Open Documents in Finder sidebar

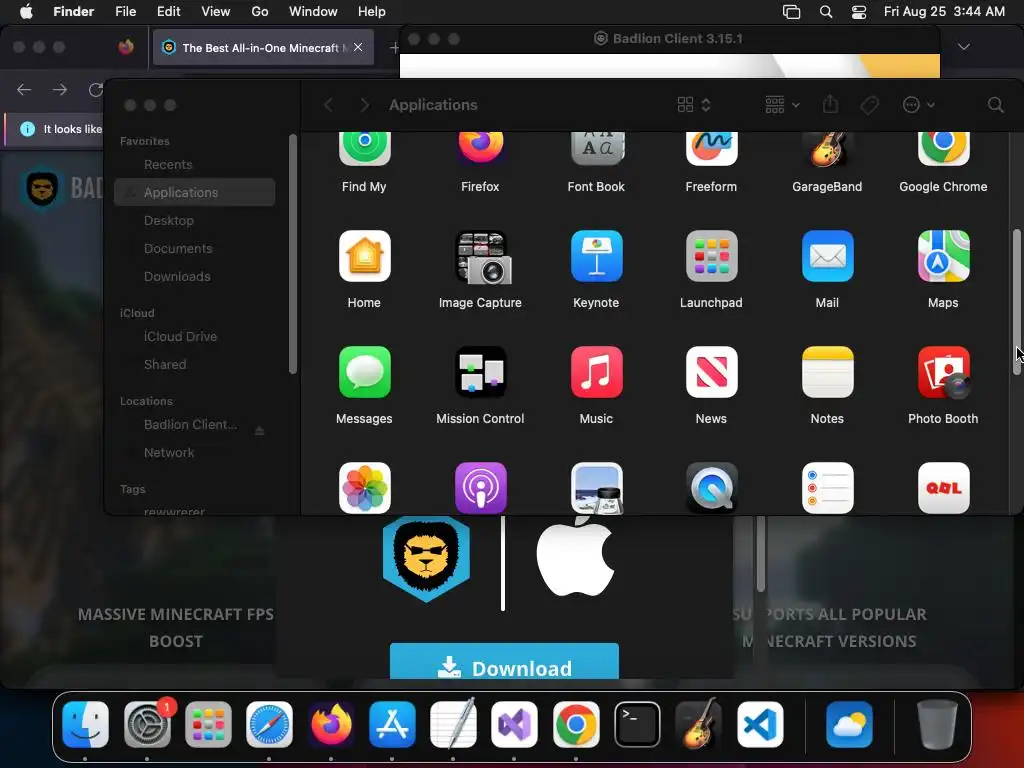[x=178, y=249]
